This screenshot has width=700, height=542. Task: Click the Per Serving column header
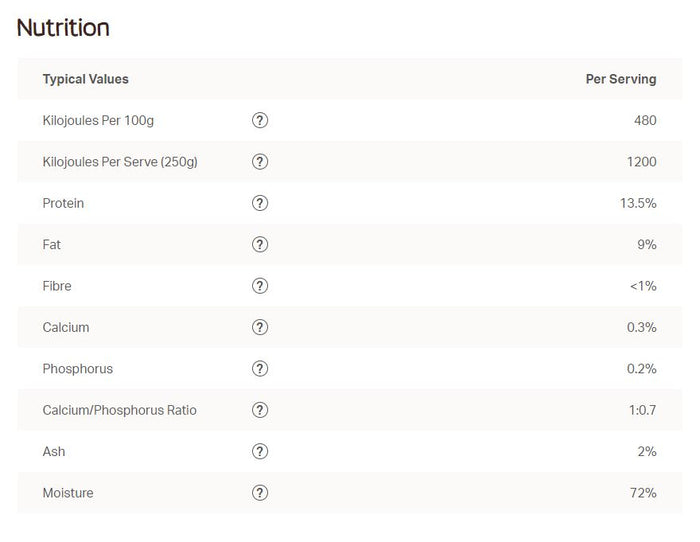(x=621, y=79)
